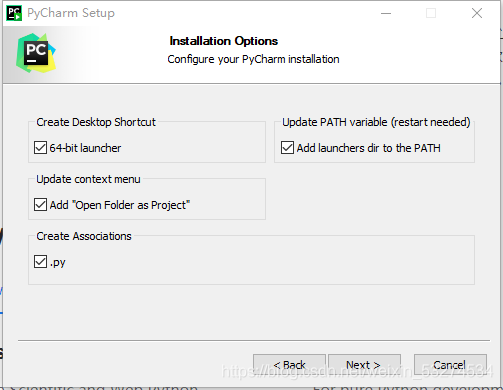
Task: Click the Create Associations group label
Action: (84, 236)
